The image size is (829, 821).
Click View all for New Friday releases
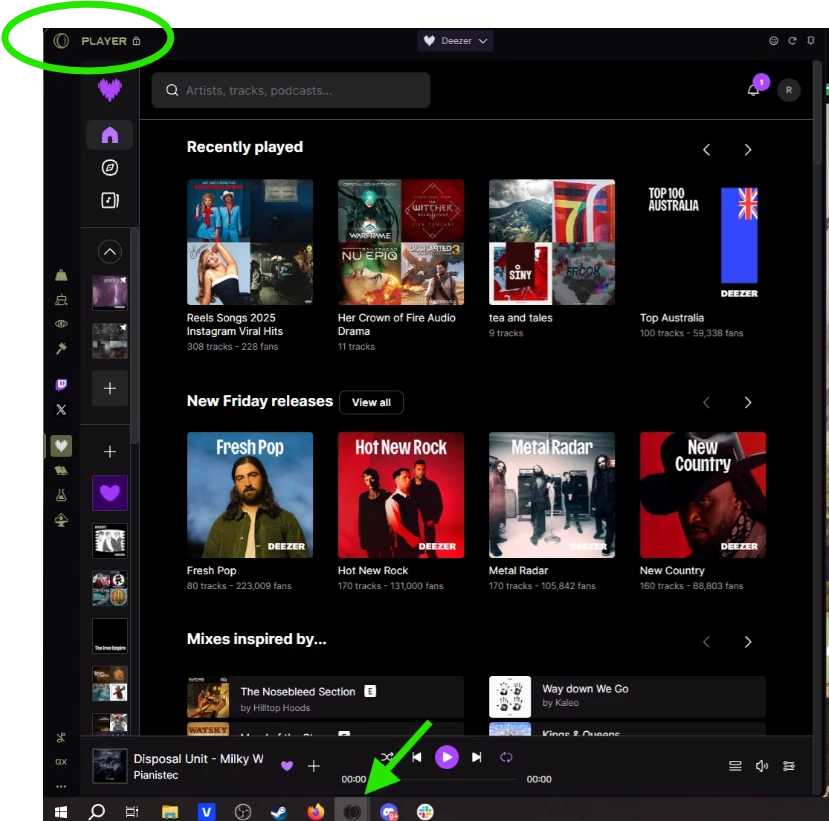371,402
